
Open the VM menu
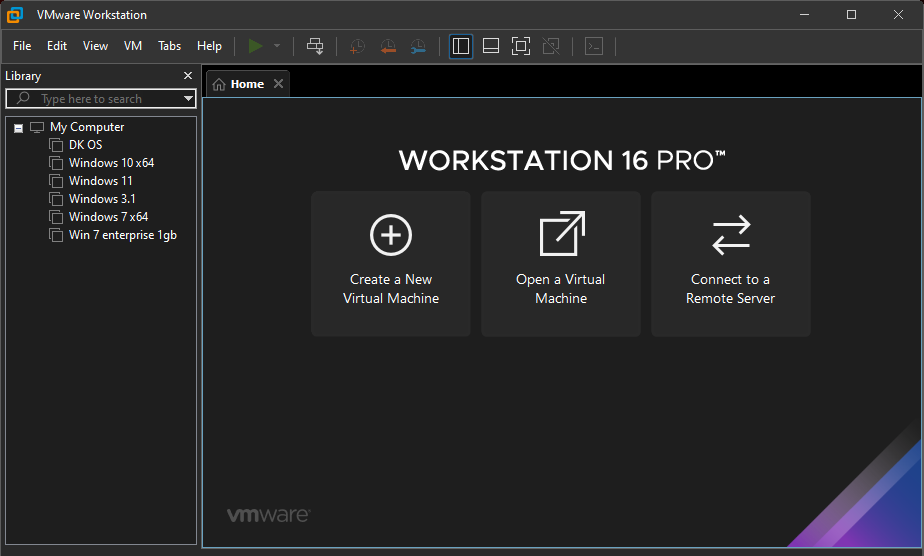click(x=133, y=46)
